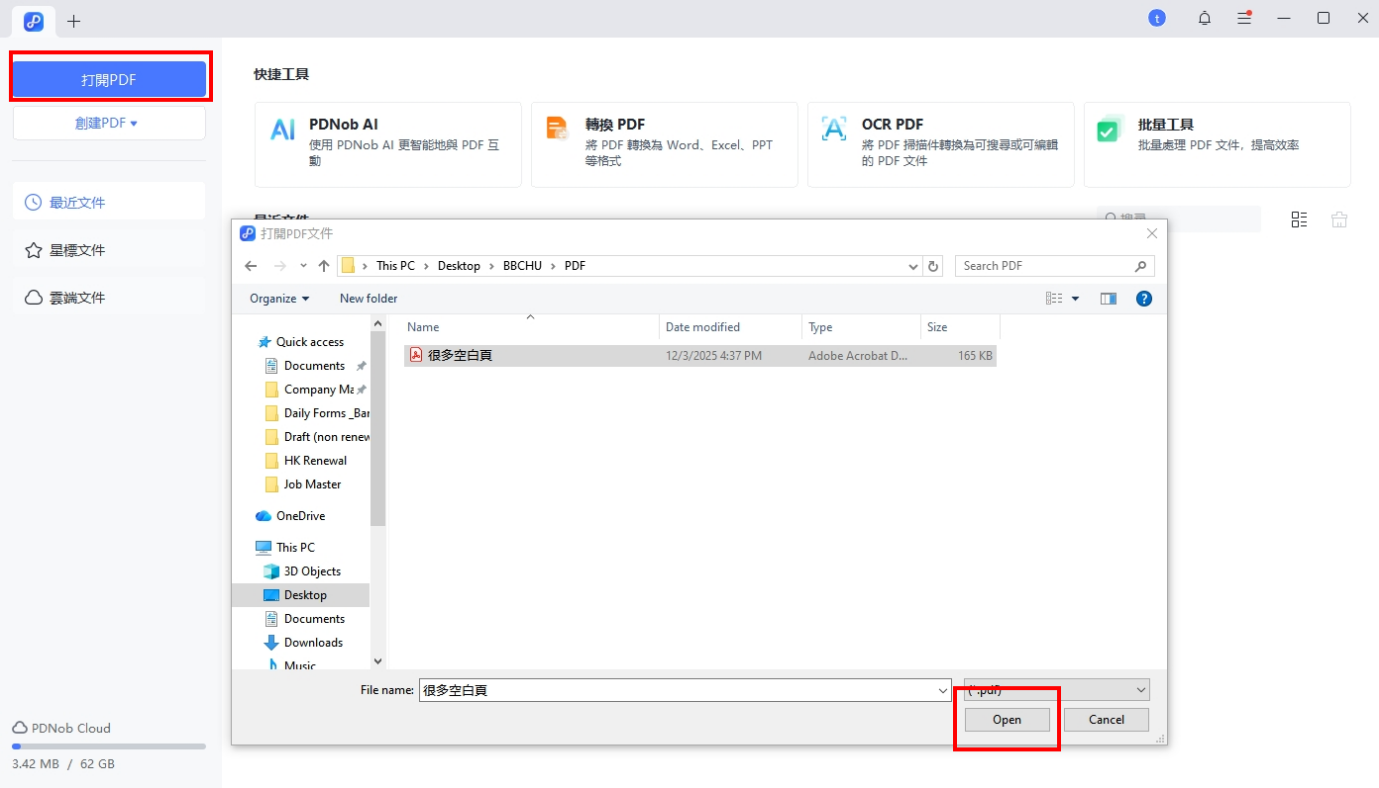
Task: Select the 很多空白頁 PDF file
Action: click(460, 355)
